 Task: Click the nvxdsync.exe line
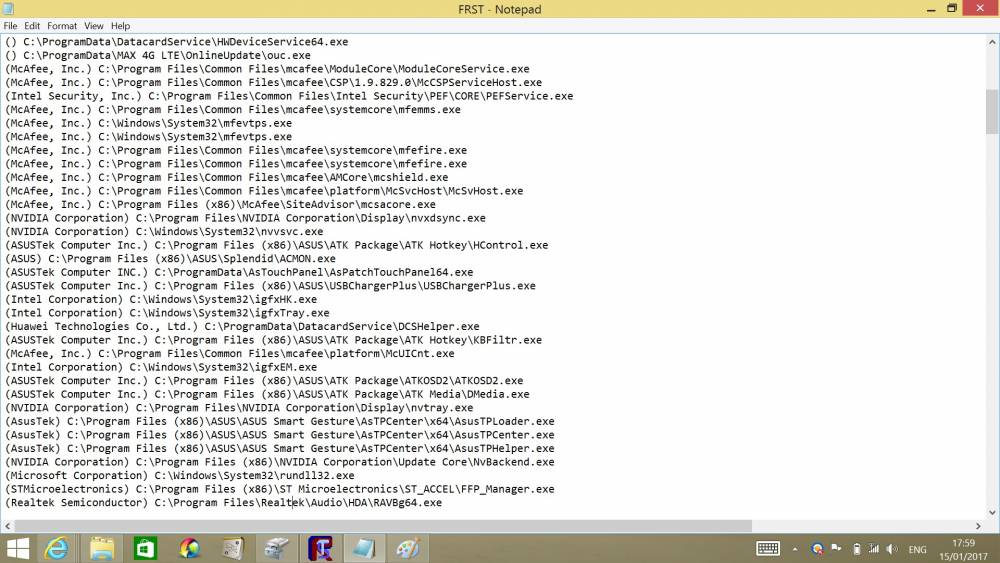[x=246, y=218]
